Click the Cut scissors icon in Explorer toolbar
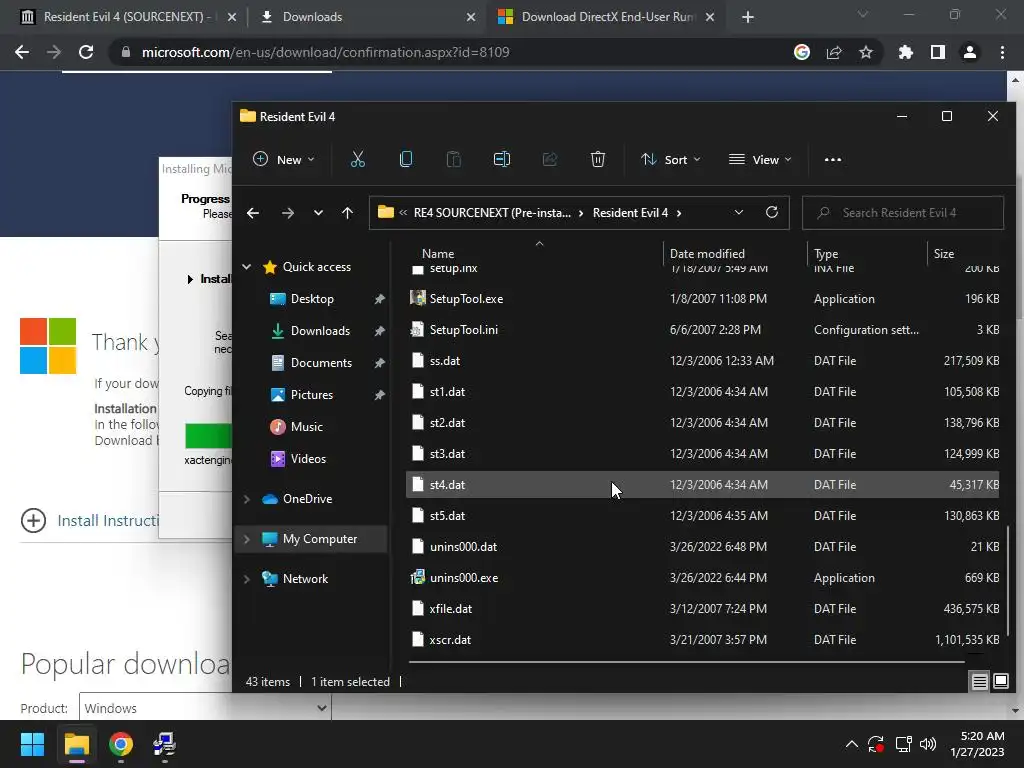 tap(357, 159)
